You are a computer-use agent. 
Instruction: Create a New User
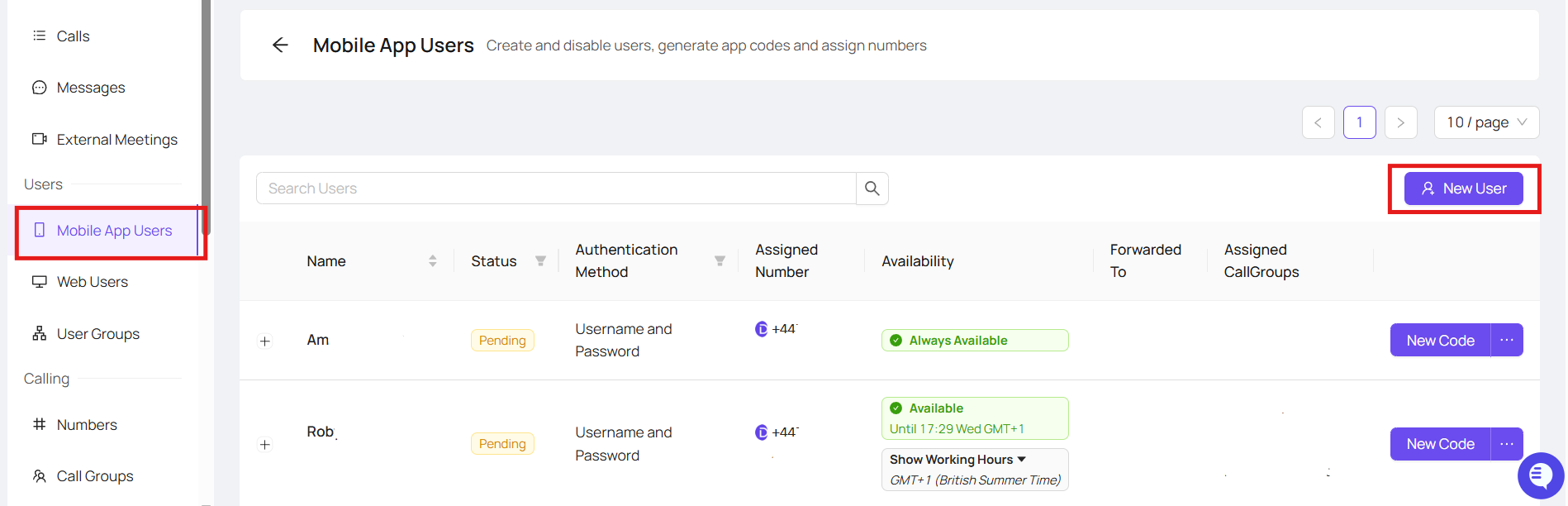(1464, 189)
